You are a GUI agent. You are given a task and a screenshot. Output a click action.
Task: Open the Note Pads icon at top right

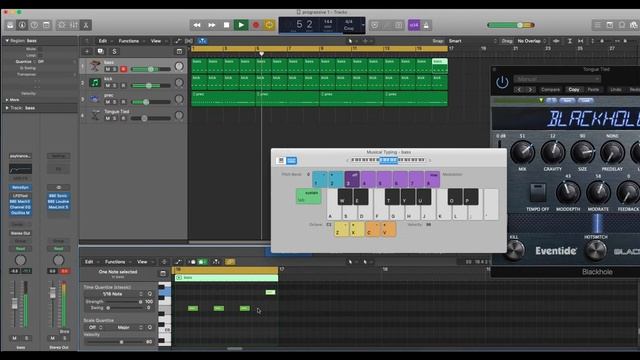[610, 25]
